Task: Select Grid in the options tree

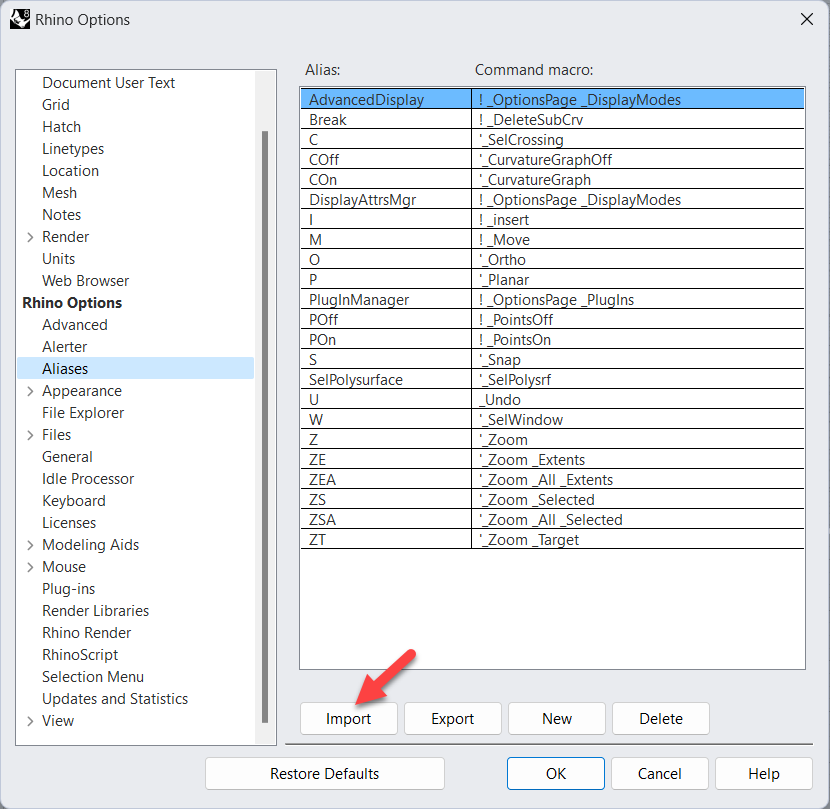Action: click(56, 105)
